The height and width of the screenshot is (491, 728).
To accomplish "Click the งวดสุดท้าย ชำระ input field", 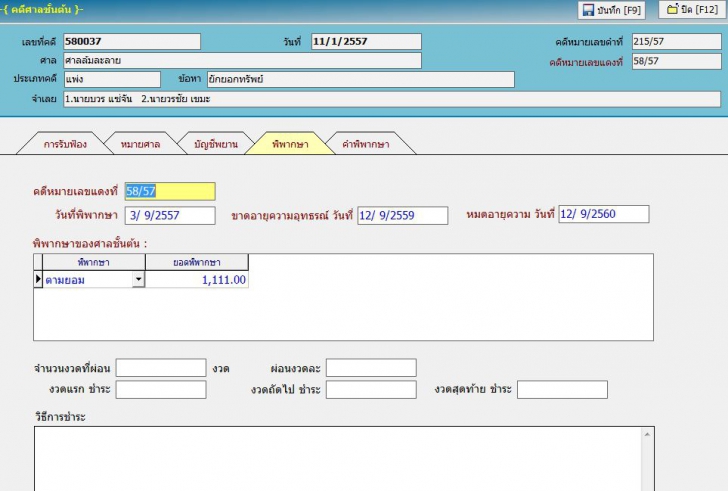I will click(x=562, y=389).
